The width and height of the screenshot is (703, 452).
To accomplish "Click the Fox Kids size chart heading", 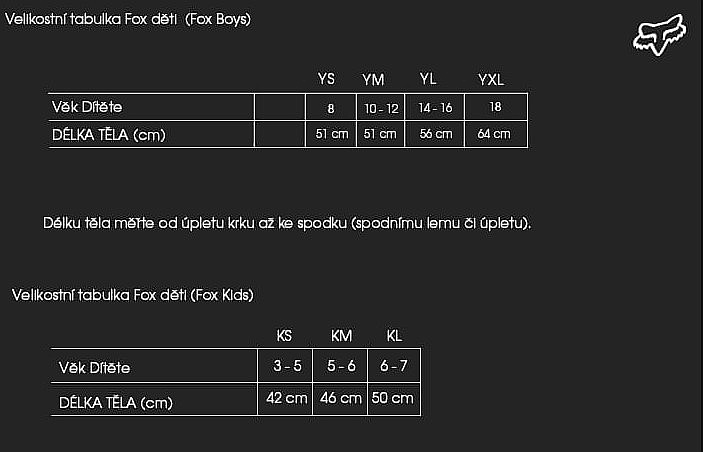I will pyautogui.click(x=133, y=294).
